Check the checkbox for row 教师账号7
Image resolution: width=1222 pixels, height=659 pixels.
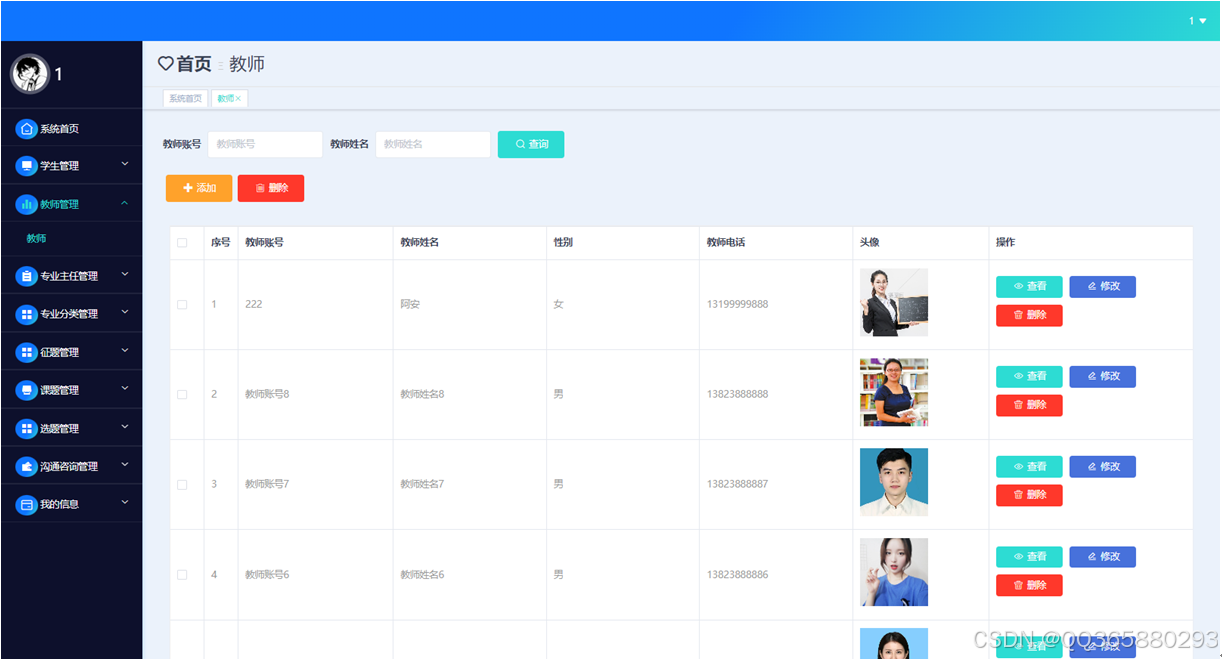(x=182, y=485)
